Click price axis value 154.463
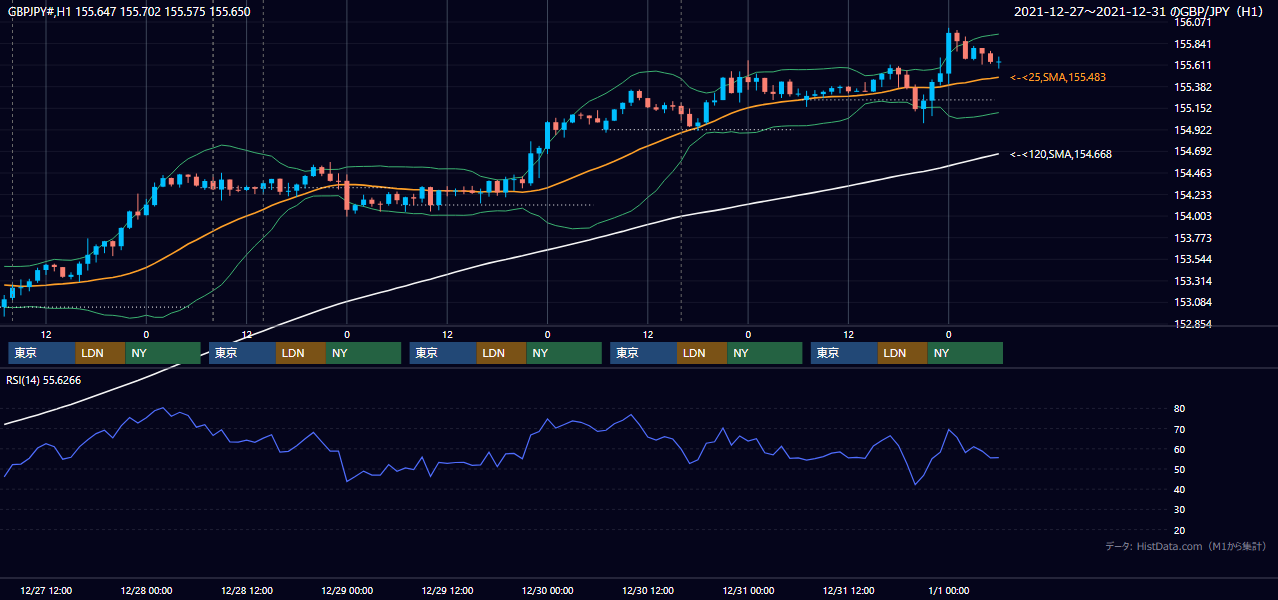This screenshot has height=600, width=1278. point(1193,173)
